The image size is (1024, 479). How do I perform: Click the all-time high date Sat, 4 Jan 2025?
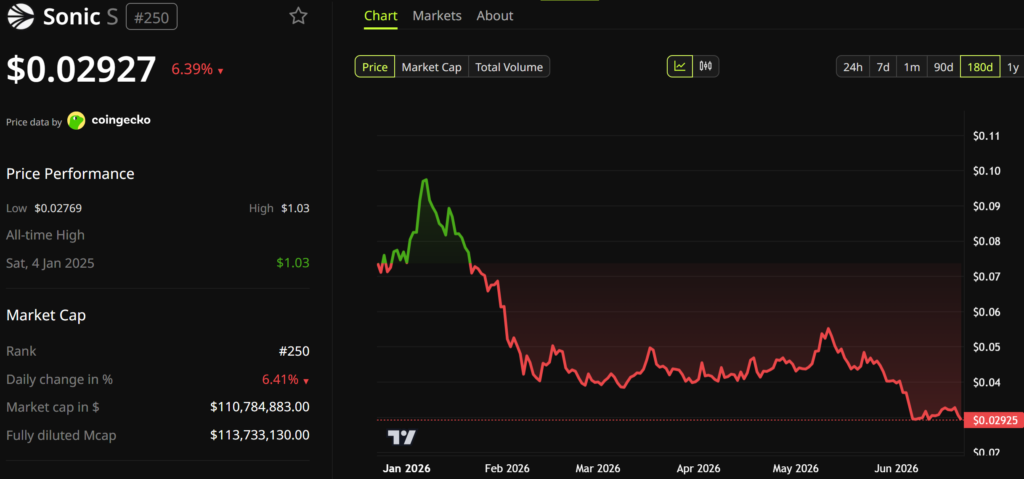(x=50, y=263)
